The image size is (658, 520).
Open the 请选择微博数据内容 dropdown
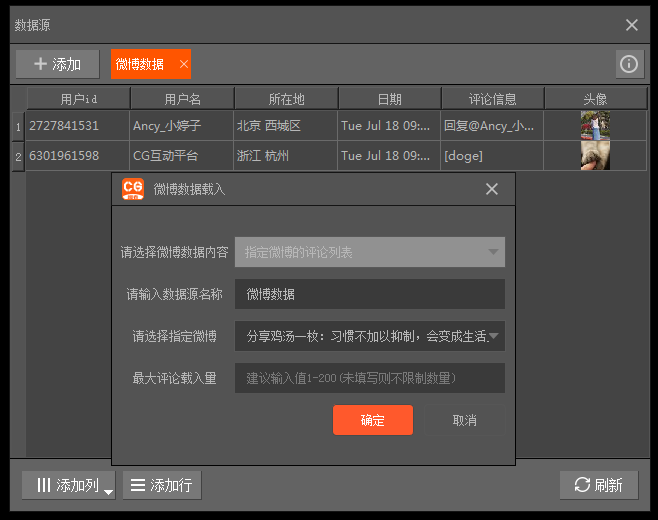[370, 252]
